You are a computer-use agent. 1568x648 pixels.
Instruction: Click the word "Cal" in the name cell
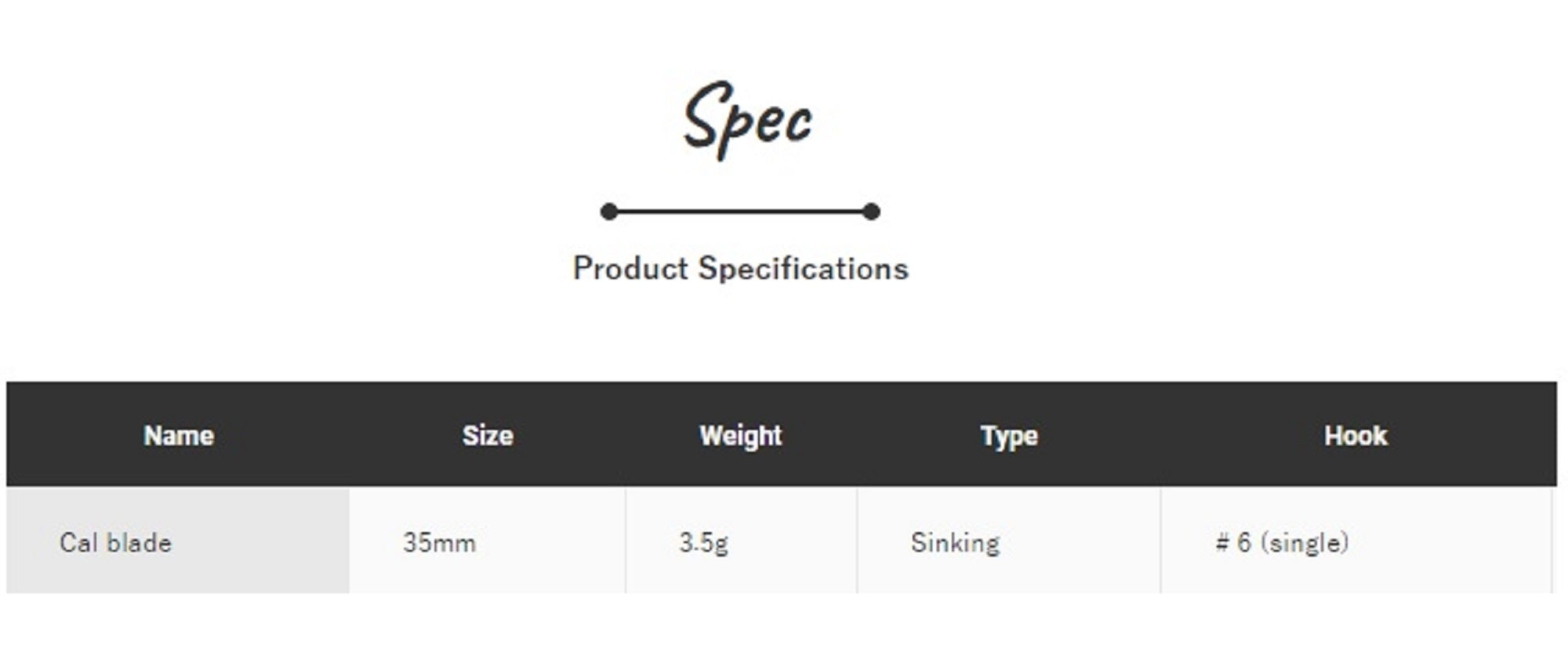point(77,543)
